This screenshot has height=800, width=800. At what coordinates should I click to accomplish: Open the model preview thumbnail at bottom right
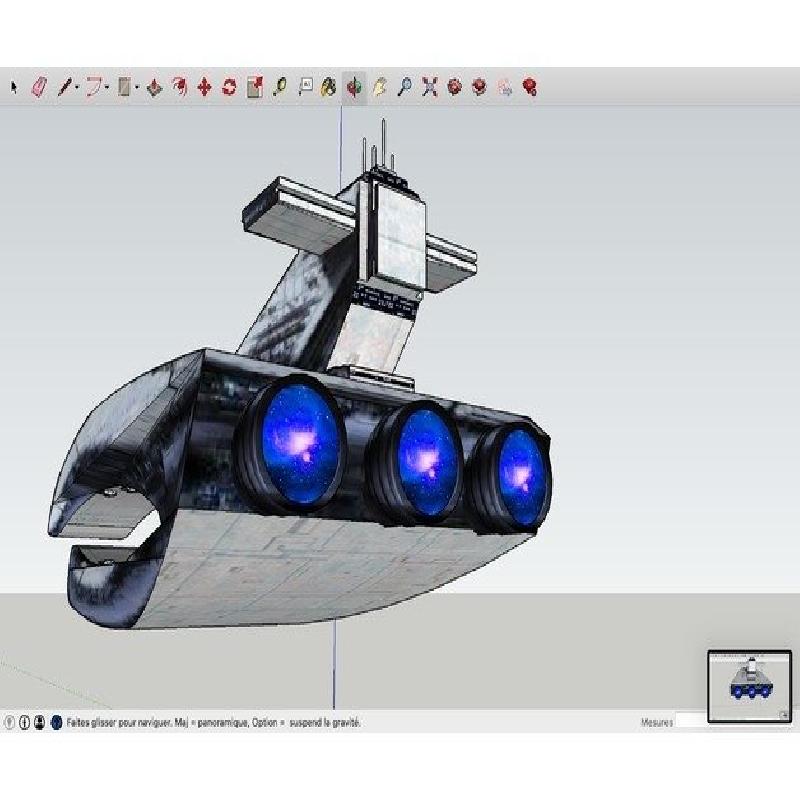coord(749,686)
